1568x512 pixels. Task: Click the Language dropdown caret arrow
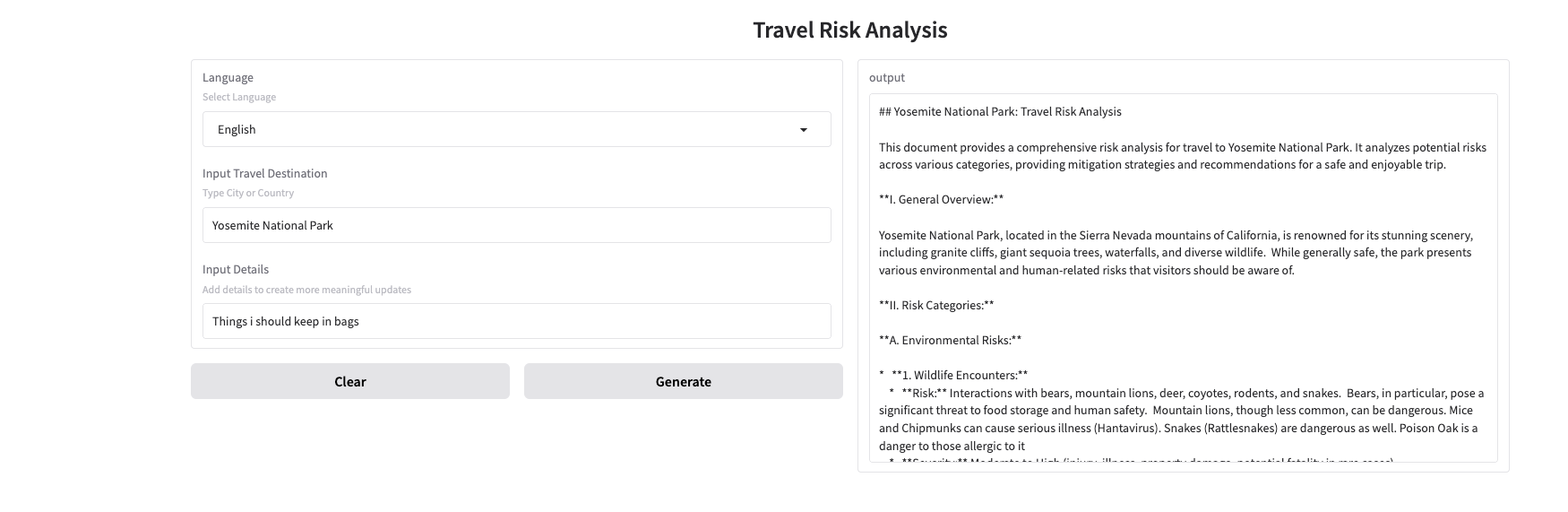(803, 130)
